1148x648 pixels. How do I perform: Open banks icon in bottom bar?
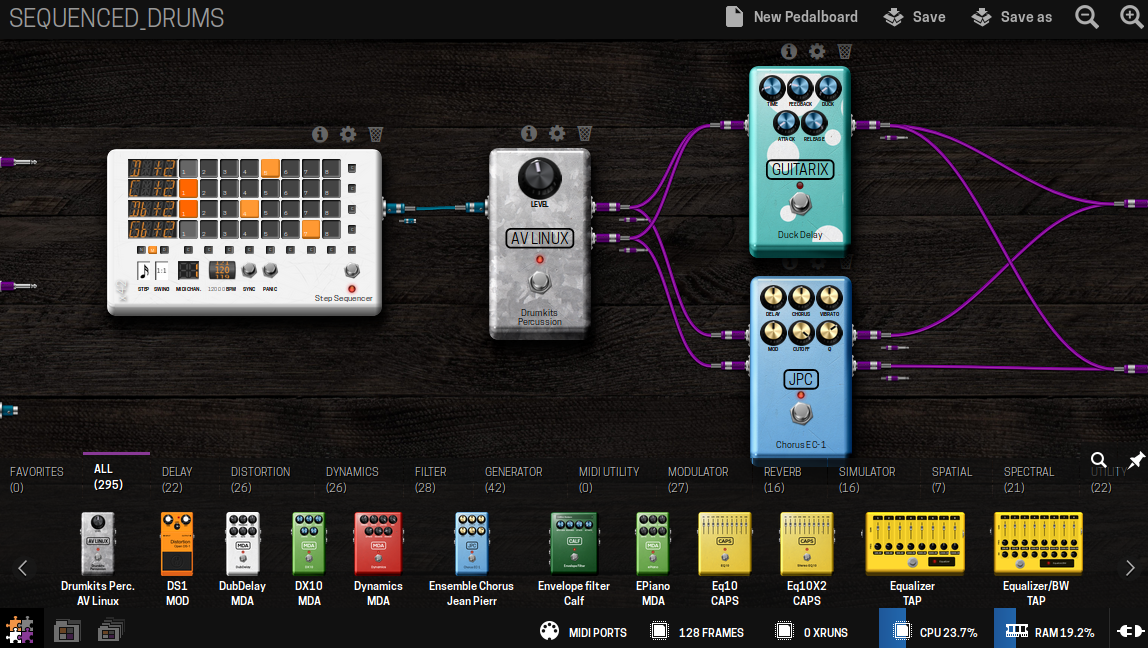pos(111,630)
